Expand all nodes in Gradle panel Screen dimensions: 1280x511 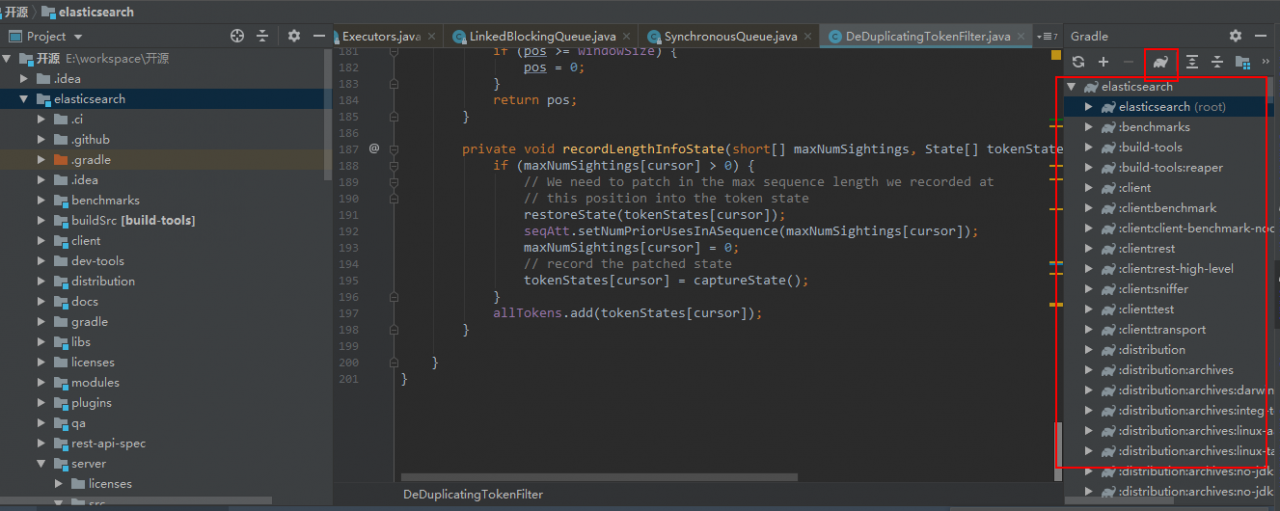click(1192, 62)
